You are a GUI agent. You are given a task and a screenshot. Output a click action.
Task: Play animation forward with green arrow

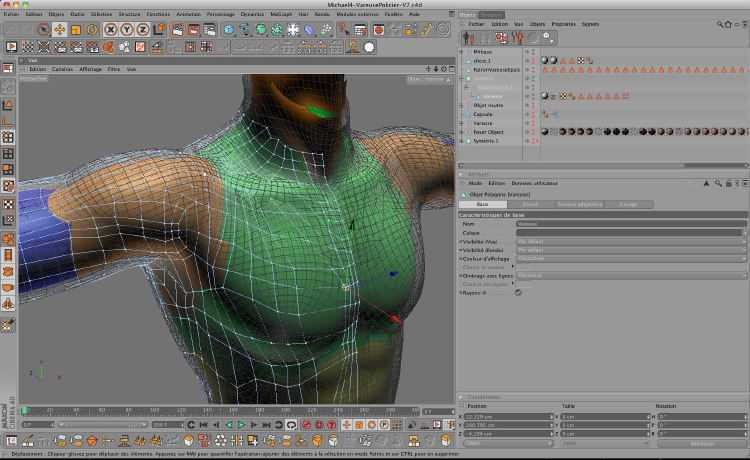pos(241,425)
